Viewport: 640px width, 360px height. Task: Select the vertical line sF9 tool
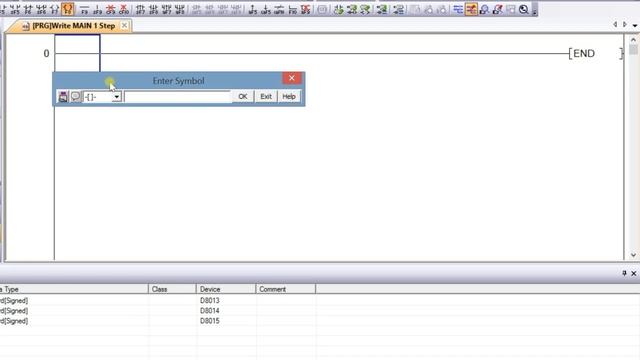pos(97,9)
